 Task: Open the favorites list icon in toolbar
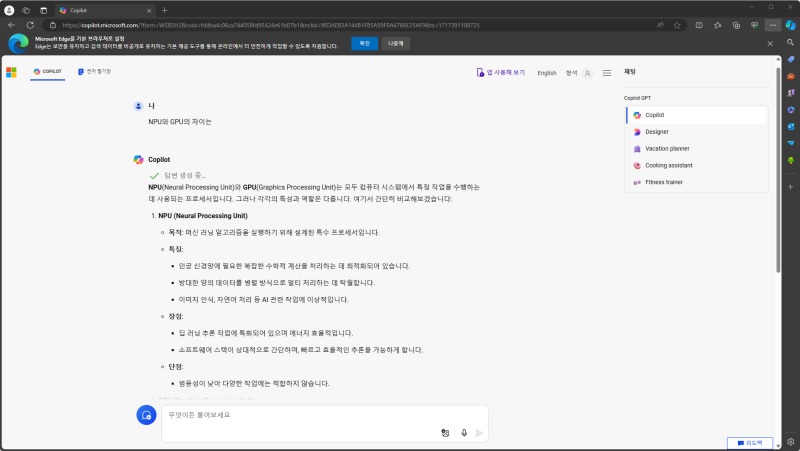(x=717, y=25)
